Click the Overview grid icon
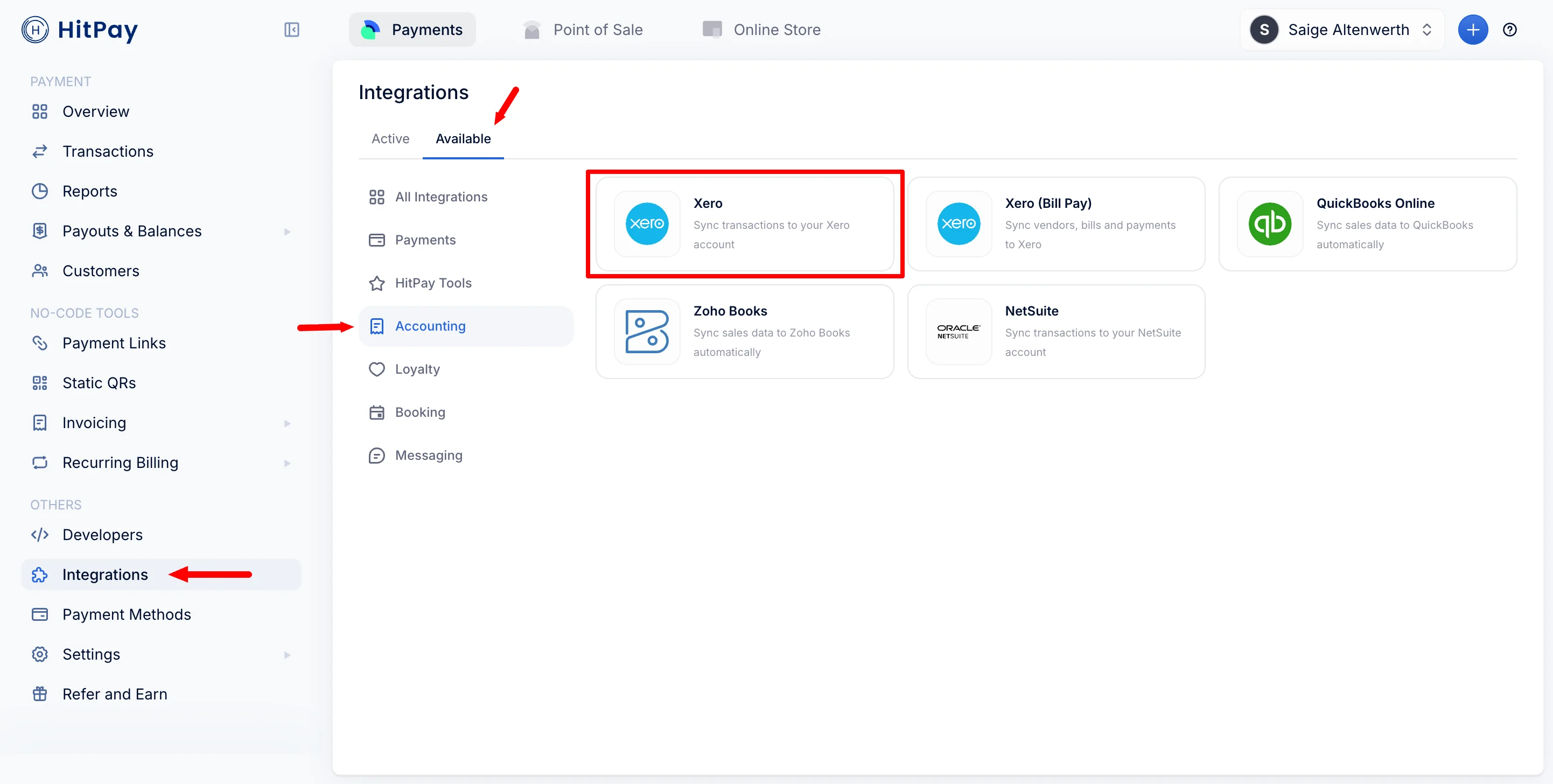Screen dimensions: 1553x784 click(x=40, y=111)
